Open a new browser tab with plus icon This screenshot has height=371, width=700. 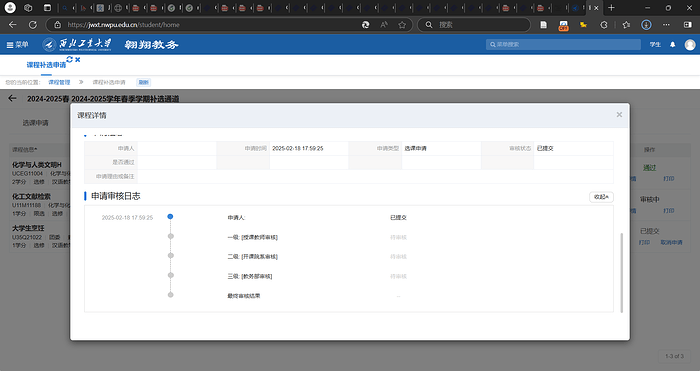611,8
